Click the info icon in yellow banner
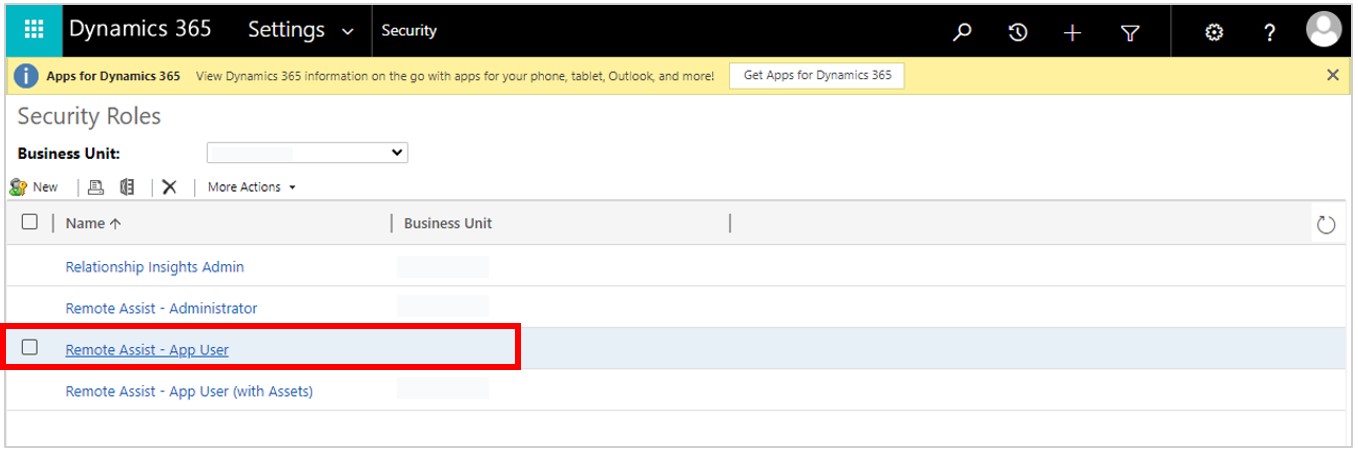 coord(26,76)
